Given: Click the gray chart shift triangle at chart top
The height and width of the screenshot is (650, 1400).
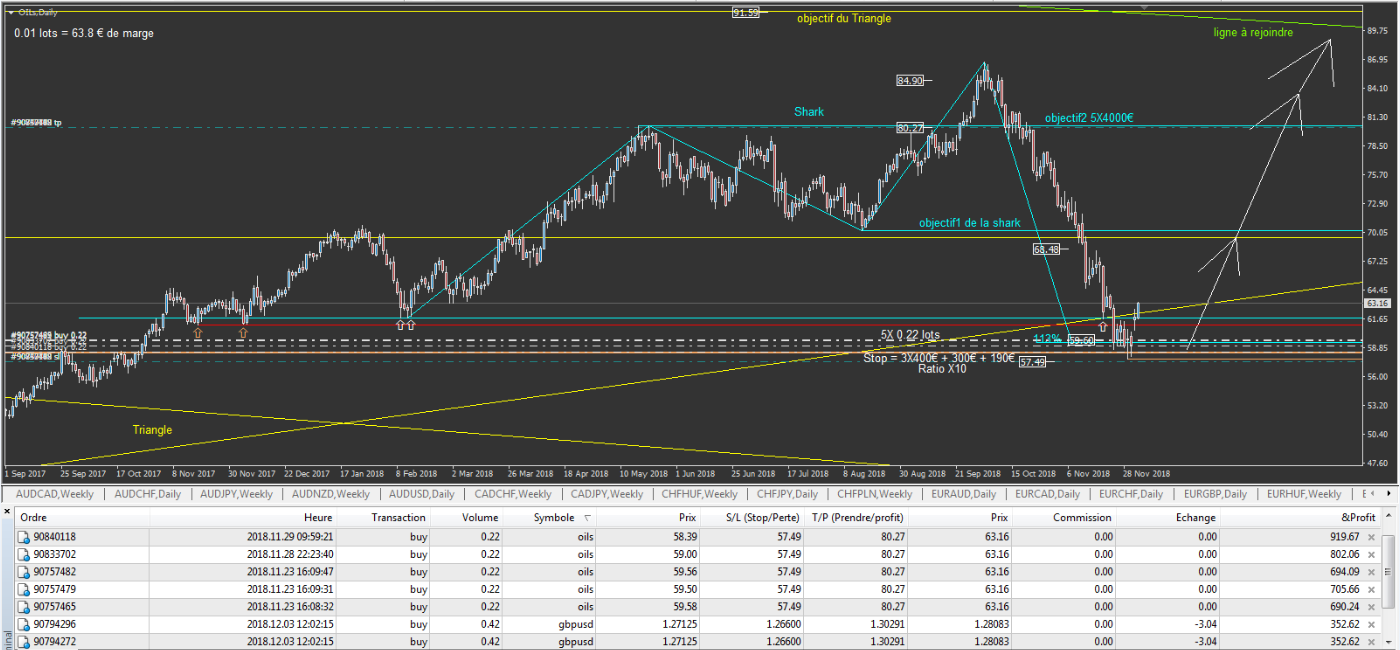Looking at the screenshot, I should (x=1144, y=8).
